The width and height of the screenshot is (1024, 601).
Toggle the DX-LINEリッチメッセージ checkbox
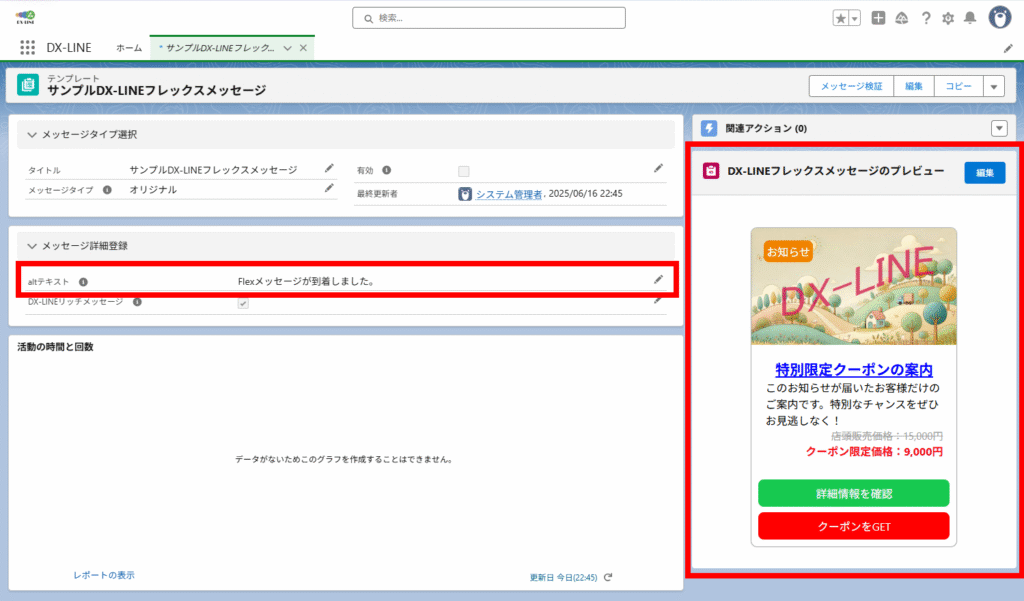(x=242, y=303)
